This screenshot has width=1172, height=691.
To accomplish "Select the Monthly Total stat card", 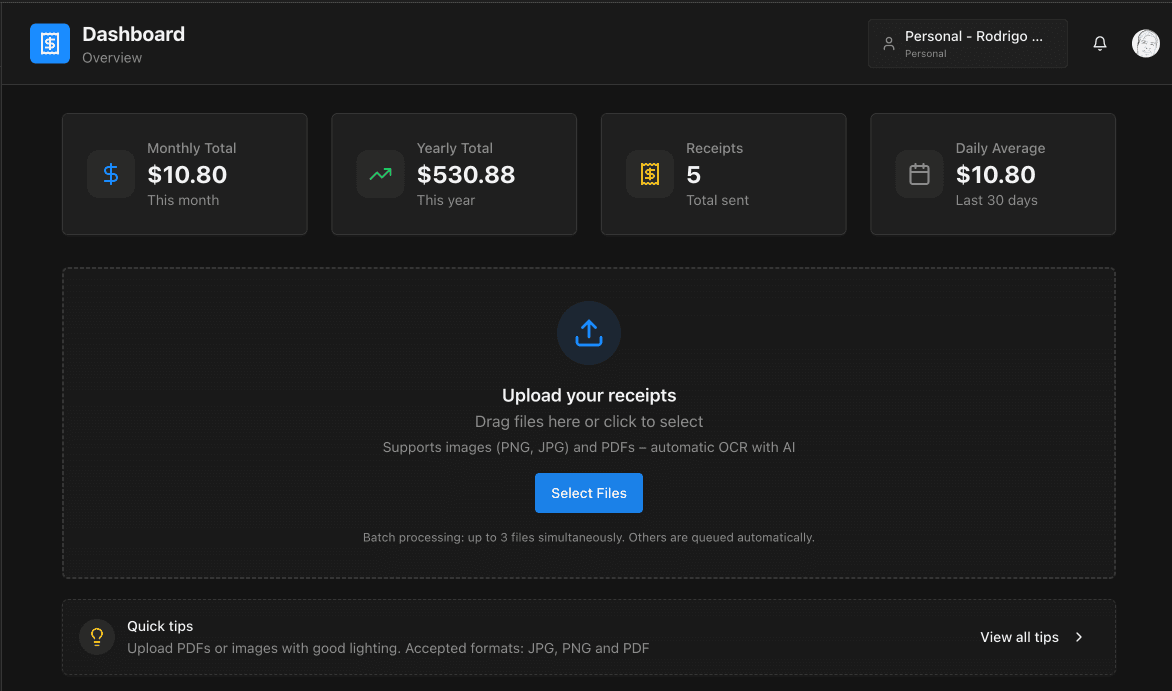I will tap(184, 173).
